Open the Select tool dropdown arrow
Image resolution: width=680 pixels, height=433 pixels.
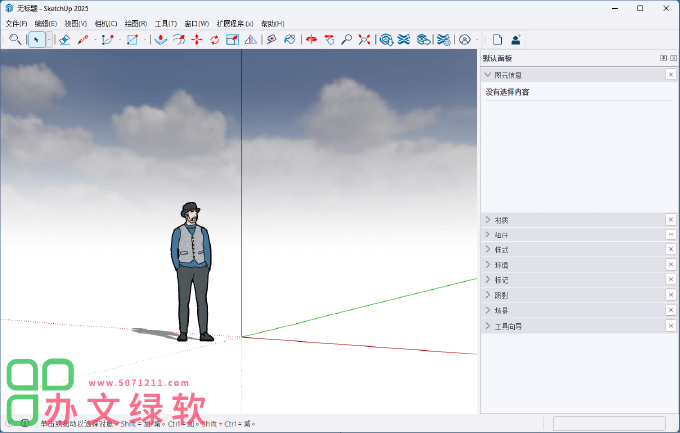pos(49,40)
